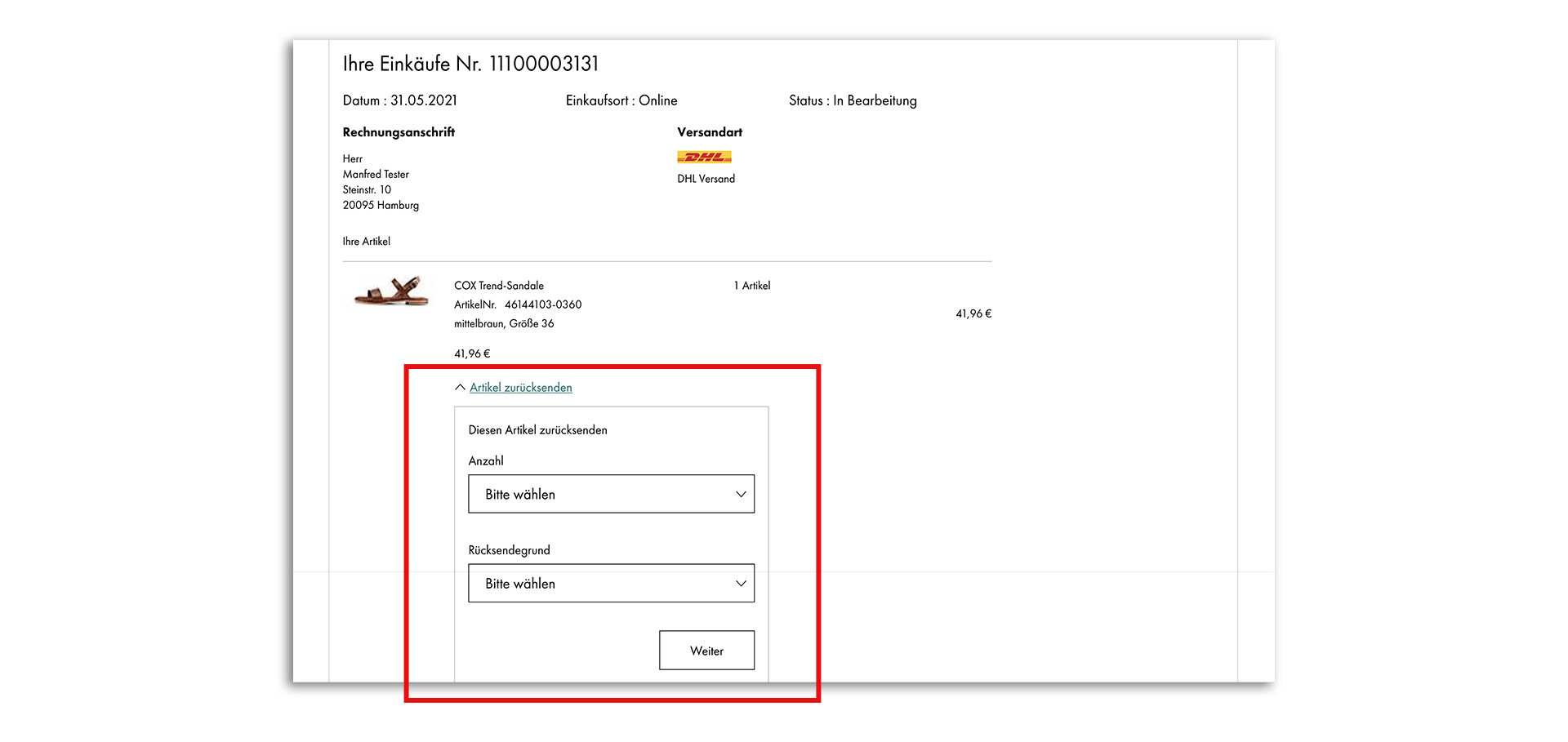This screenshot has height=742, width=1568.
Task: Click the DHL Versand label
Action: 706,179
